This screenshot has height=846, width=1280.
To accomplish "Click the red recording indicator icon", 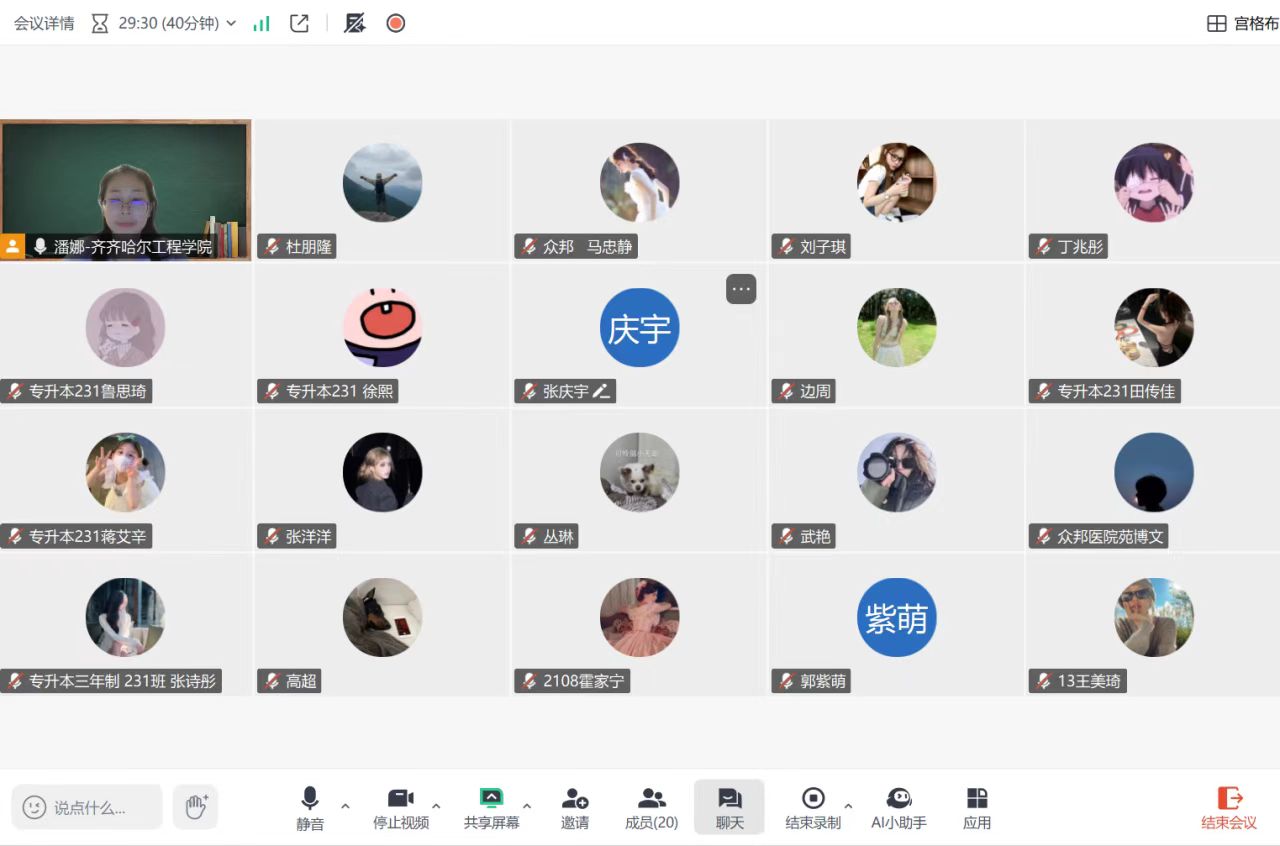I will pos(396,23).
